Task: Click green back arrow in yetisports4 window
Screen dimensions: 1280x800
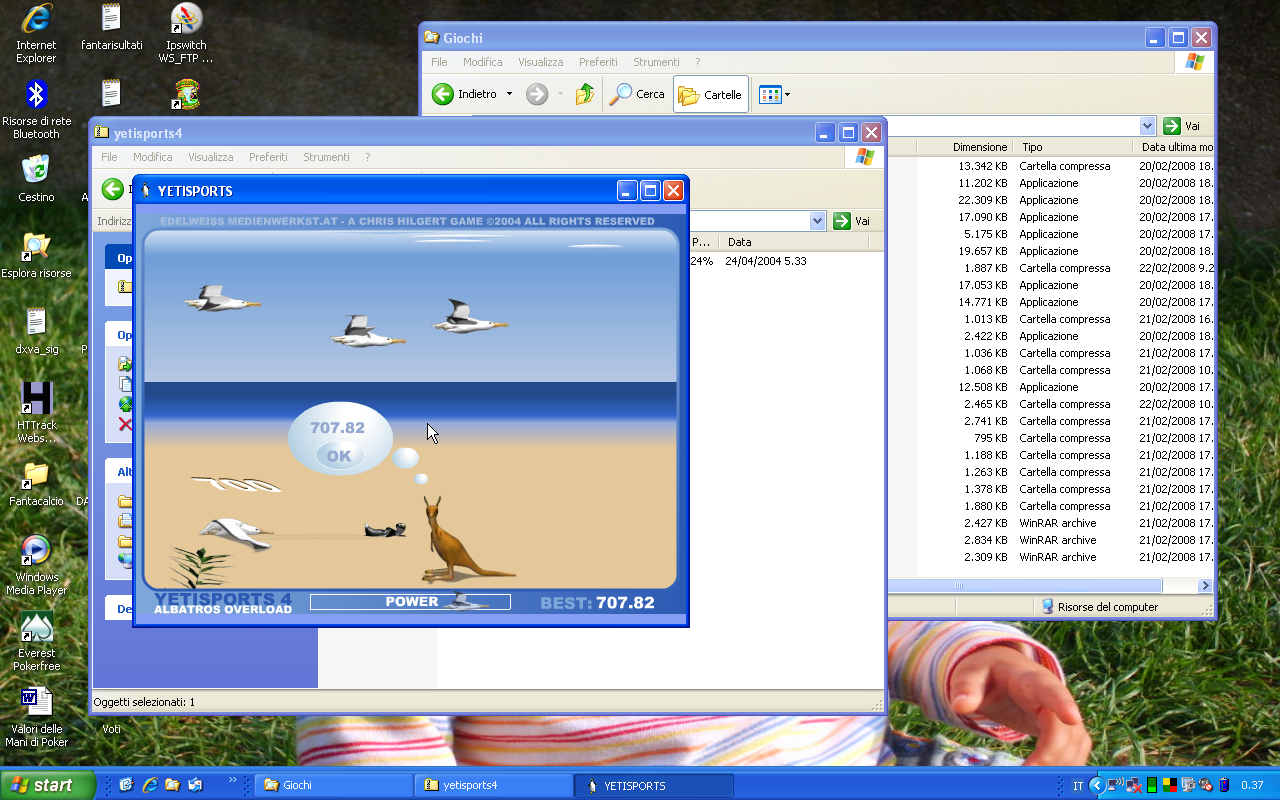Action: (113, 189)
